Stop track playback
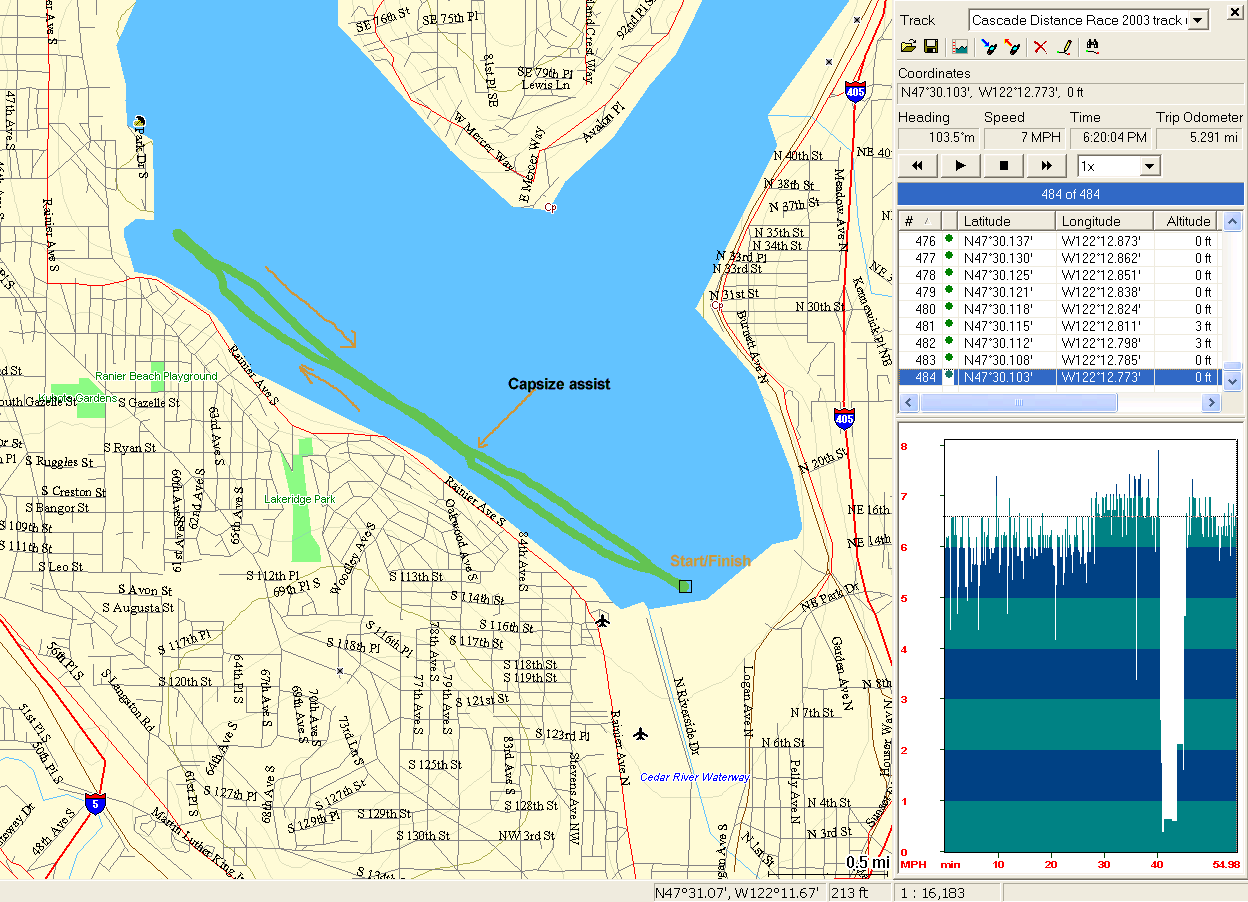 click(x=1003, y=166)
